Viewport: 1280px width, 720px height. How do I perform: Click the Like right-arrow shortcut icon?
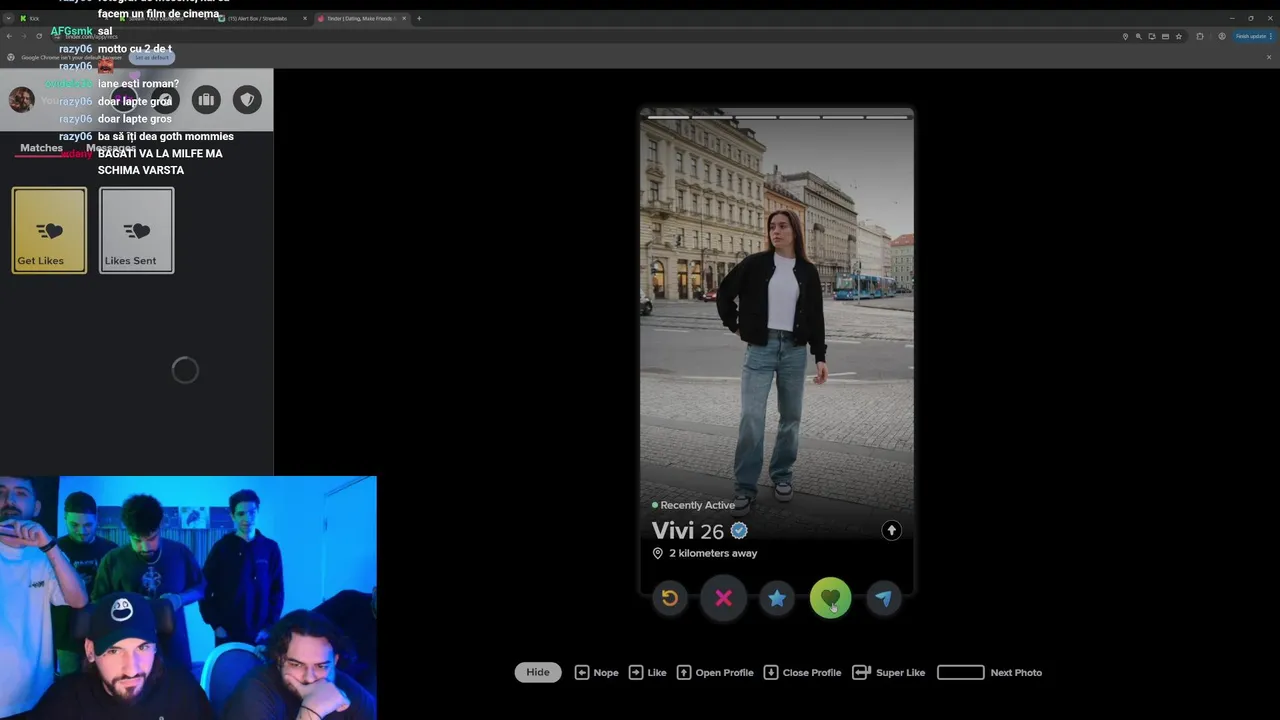tap(636, 672)
